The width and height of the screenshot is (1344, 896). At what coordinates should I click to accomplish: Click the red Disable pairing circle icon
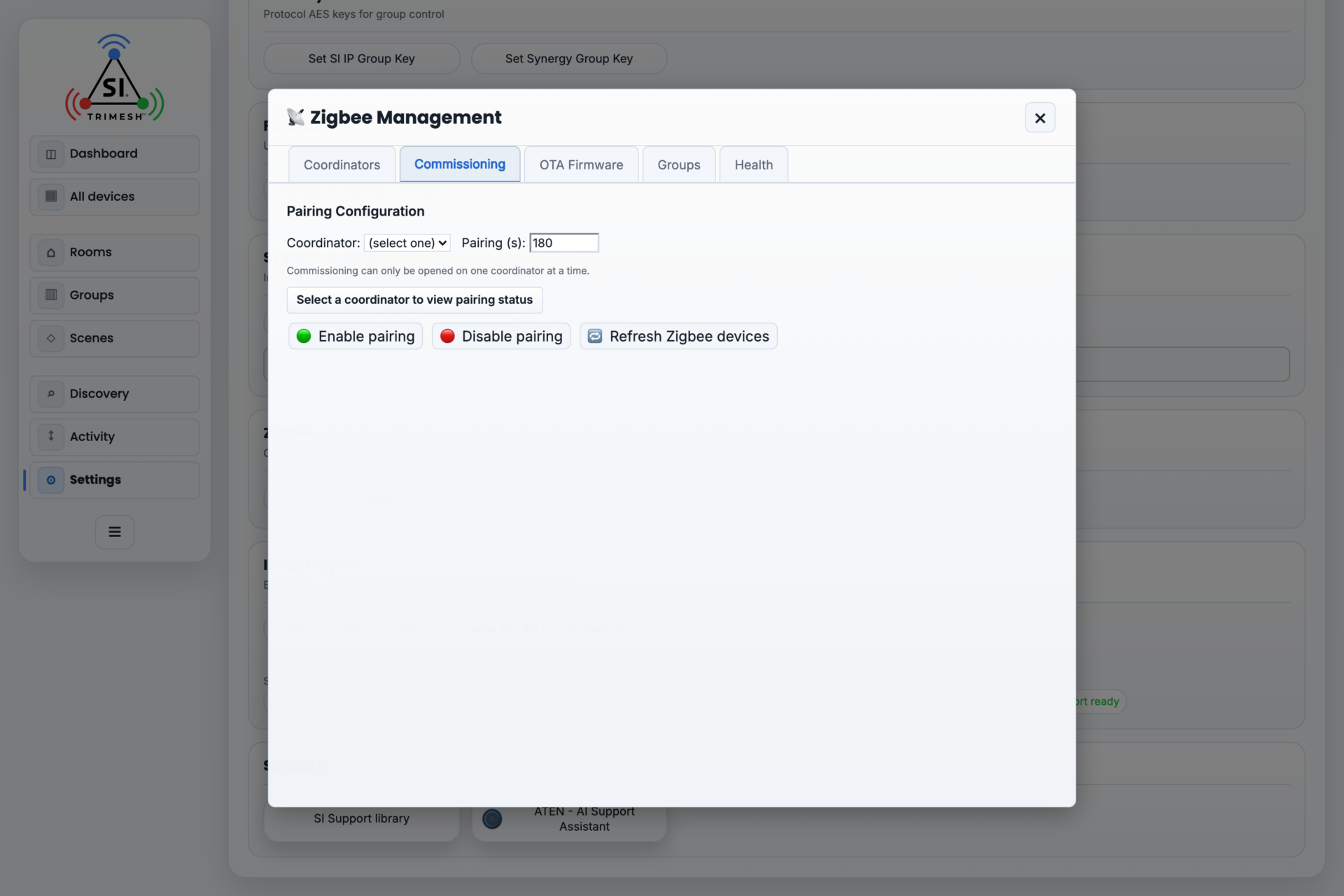click(x=447, y=336)
